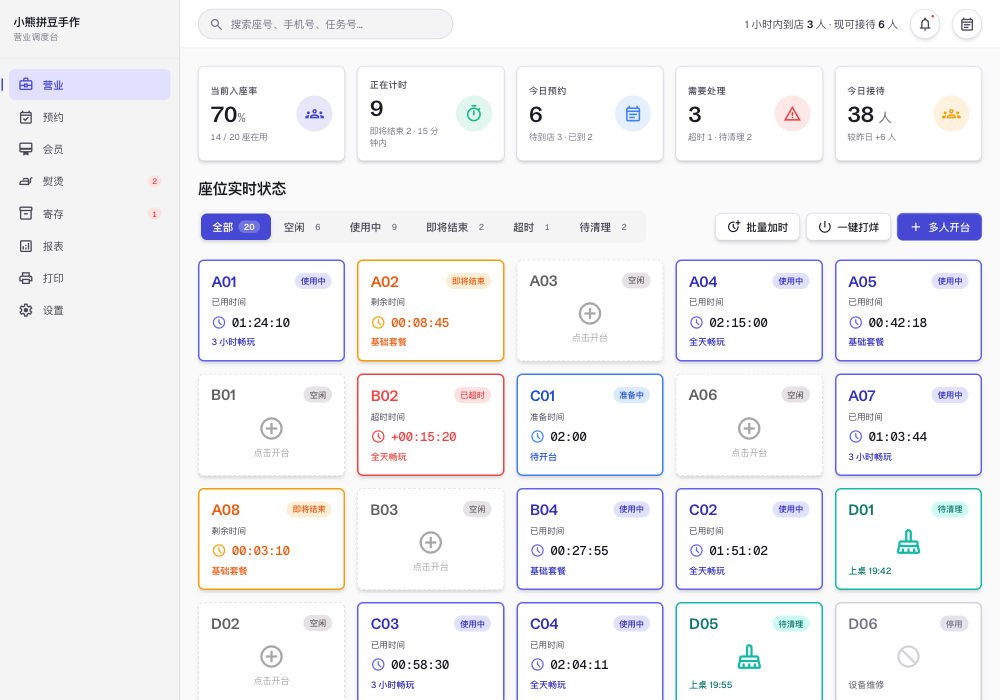Click the 多人开台 button
The image size is (1000, 700).
[x=939, y=227]
